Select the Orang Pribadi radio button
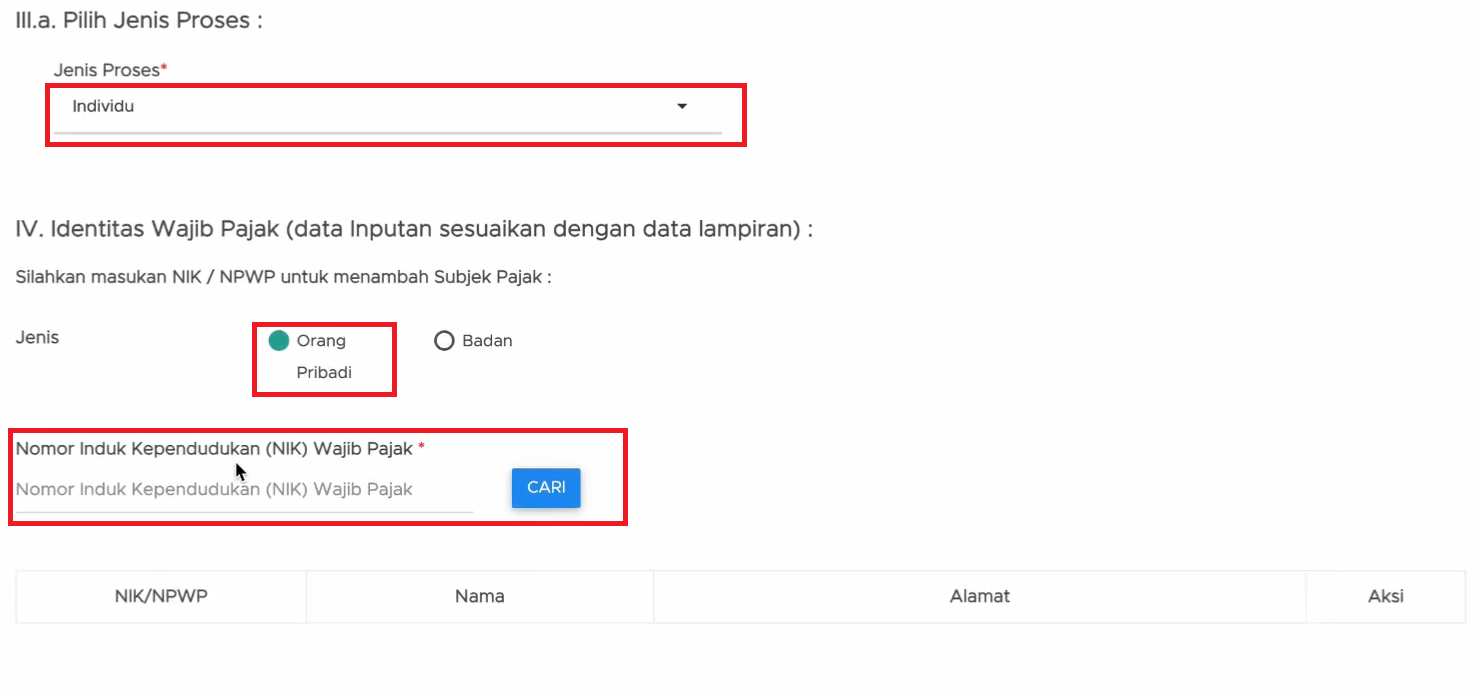Screen dimensions: 1477x695 coord(279,341)
